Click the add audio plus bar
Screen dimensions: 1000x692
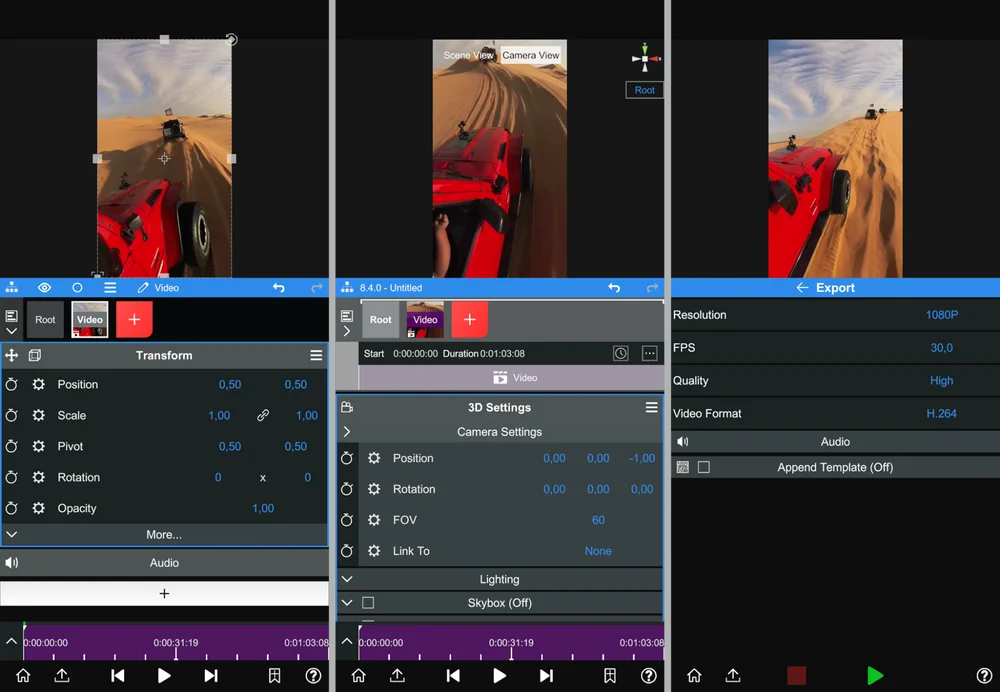click(164, 594)
